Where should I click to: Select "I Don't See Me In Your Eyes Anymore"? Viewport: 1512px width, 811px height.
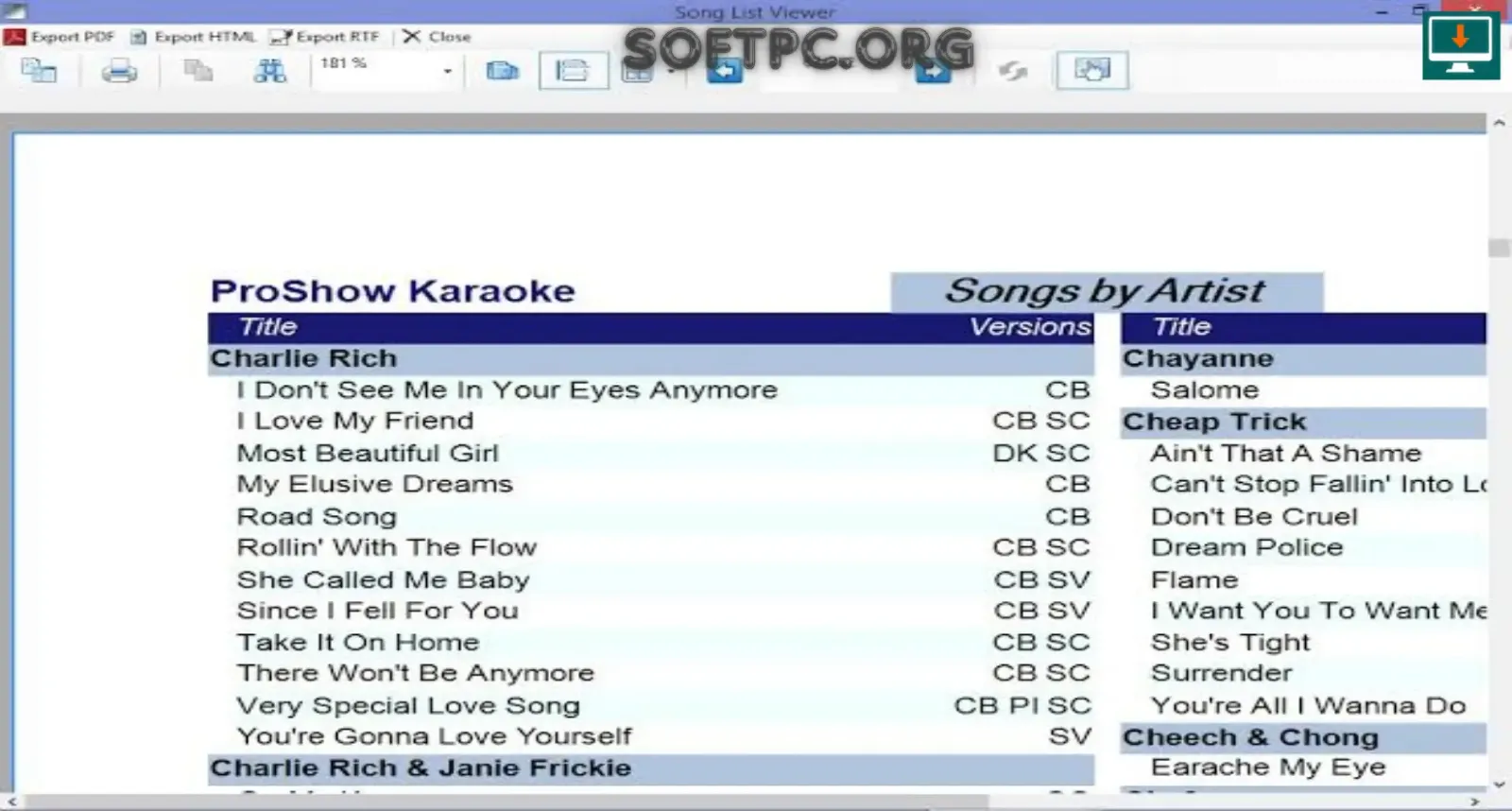[x=507, y=390]
